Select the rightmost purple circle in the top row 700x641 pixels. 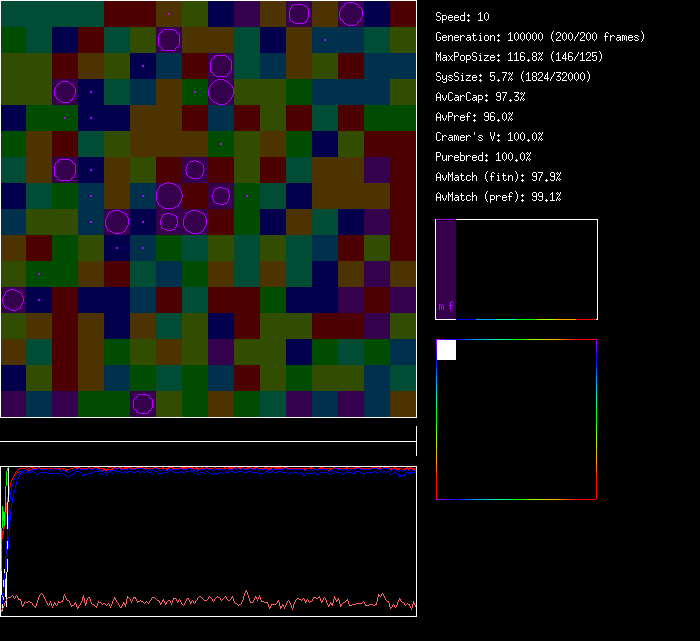pyautogui.click(x=351, y=14)
